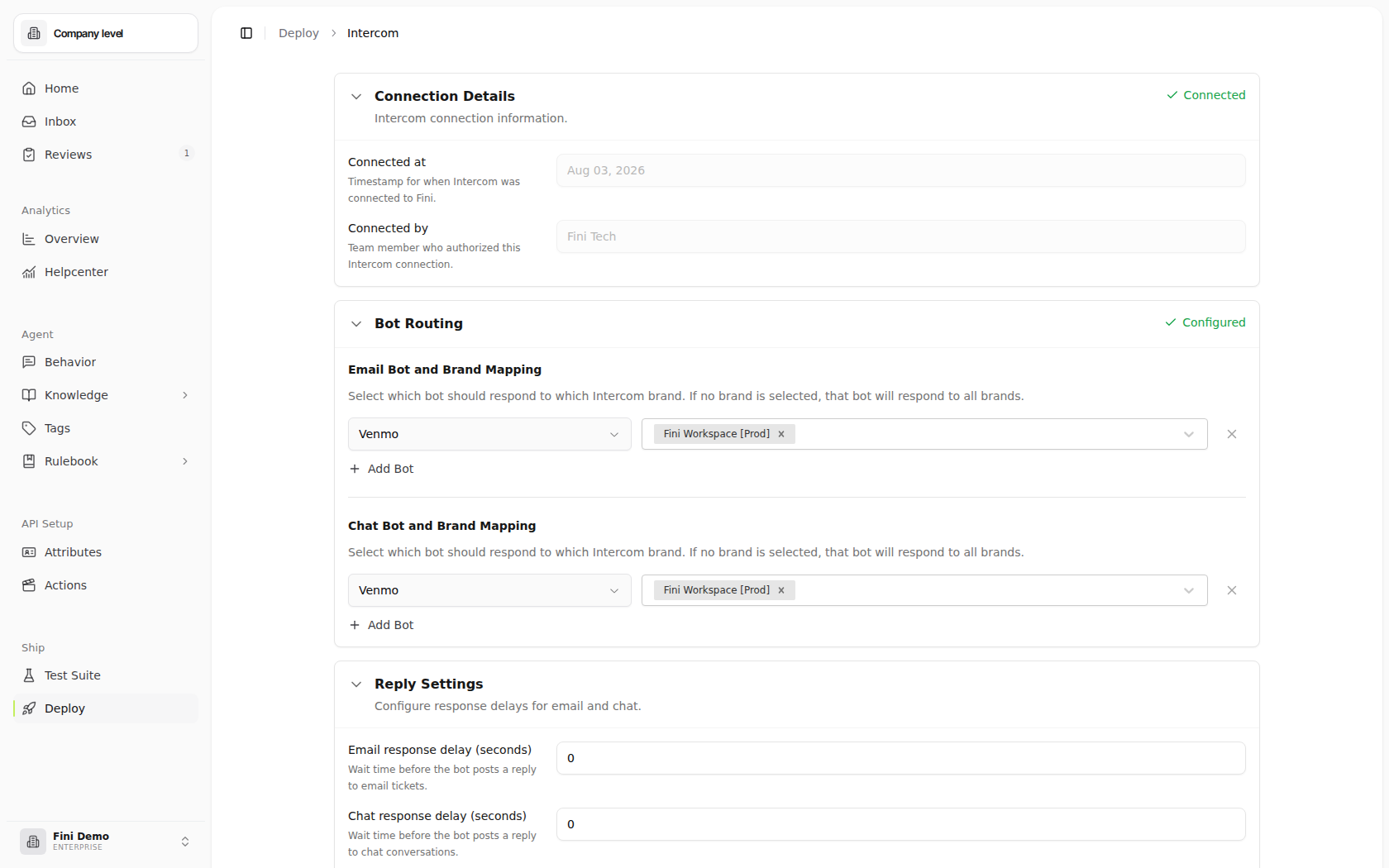
Task: Click the Deploy breadcrumb link
Action: tap(298, 33)
